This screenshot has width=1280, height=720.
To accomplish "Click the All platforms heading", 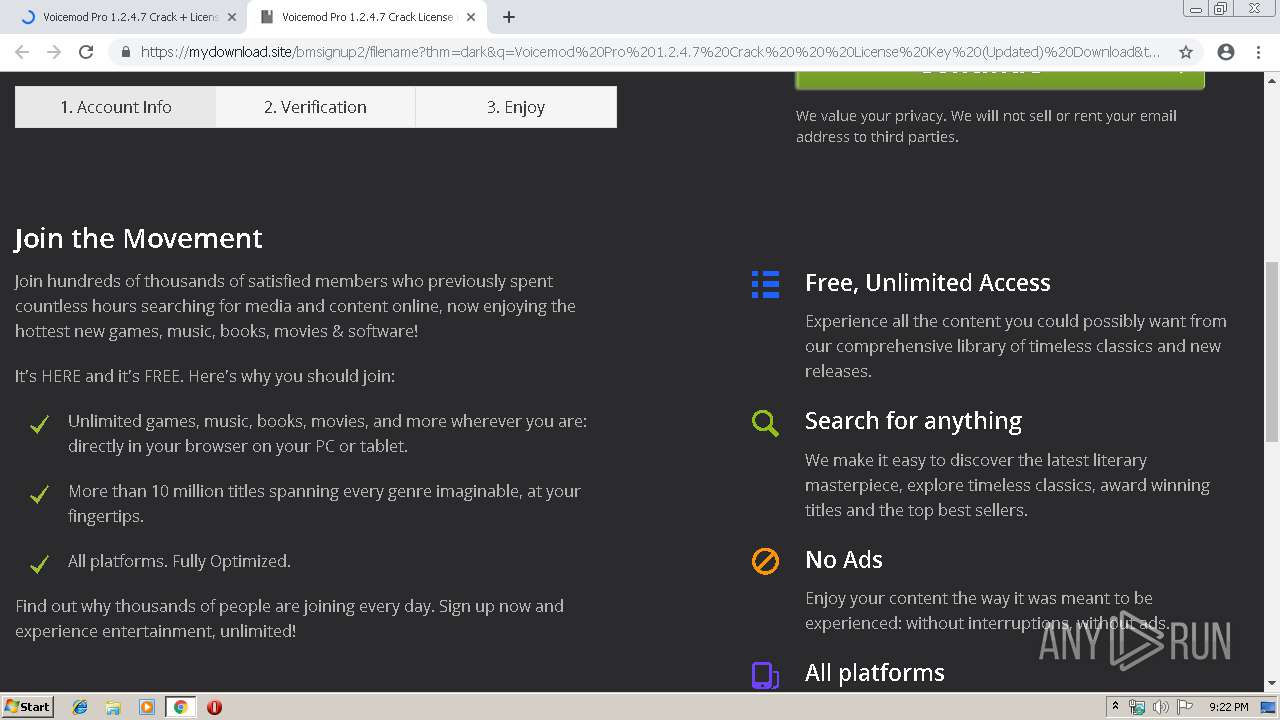I will [x=875, y=673].
